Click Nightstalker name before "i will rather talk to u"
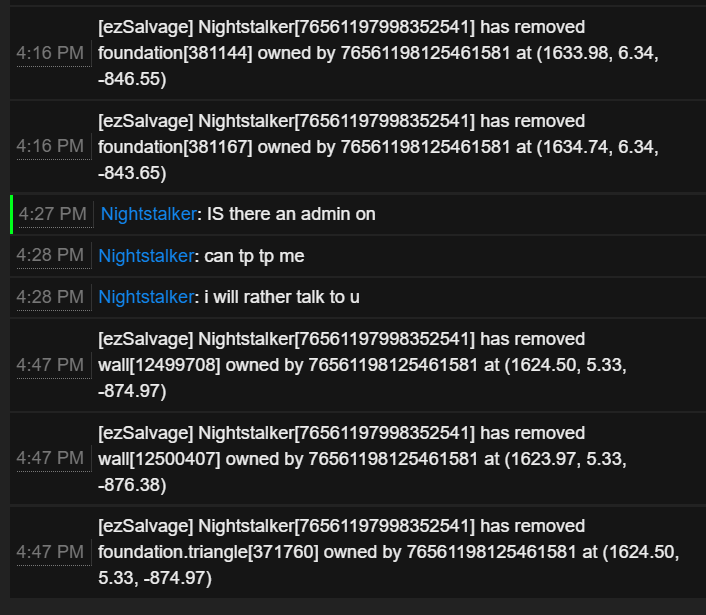Viewport: 706px width, 615px height. (x=145, y=297)
